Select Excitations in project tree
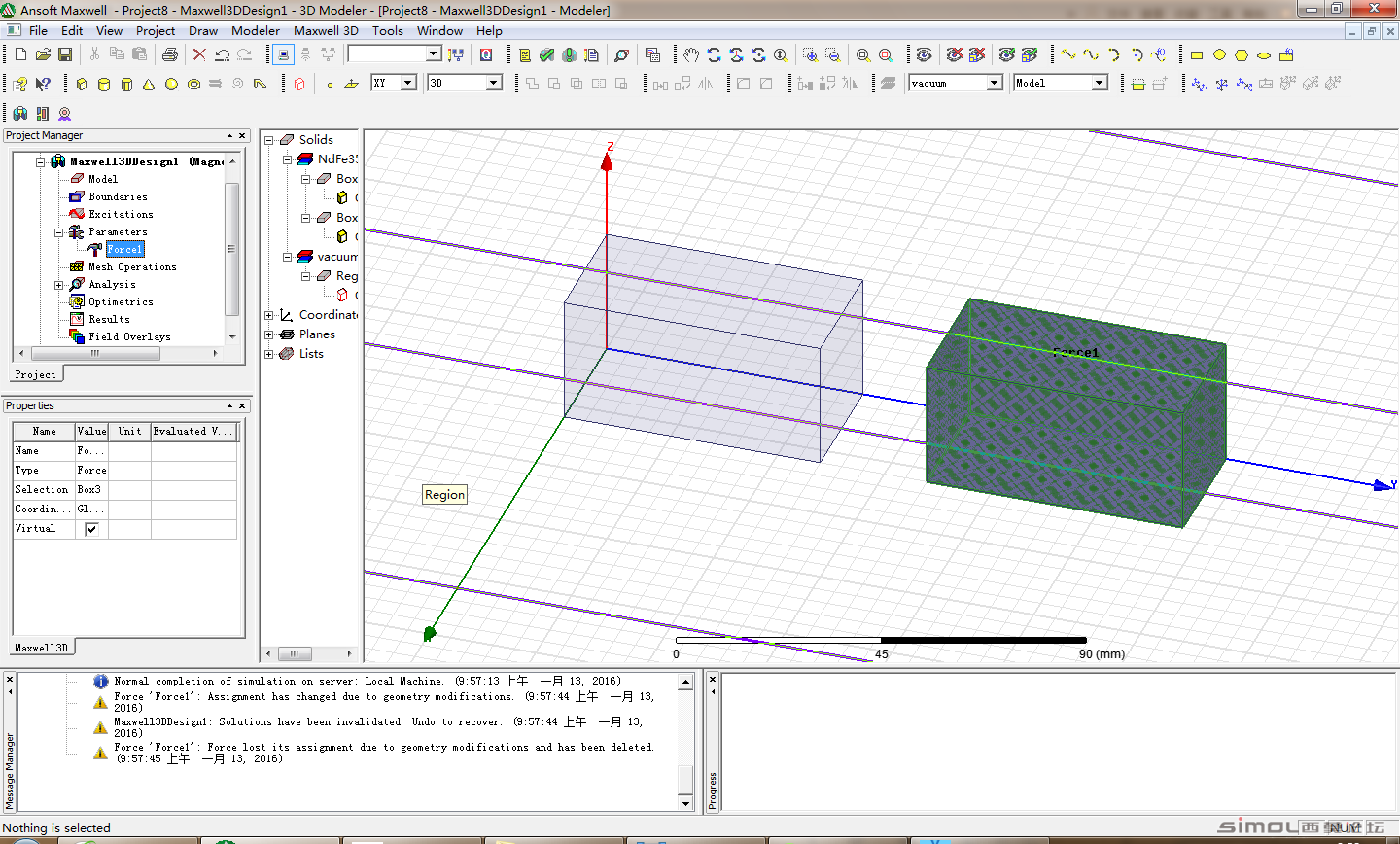This screenshot has width=1400, height=844. pos(121,215)
